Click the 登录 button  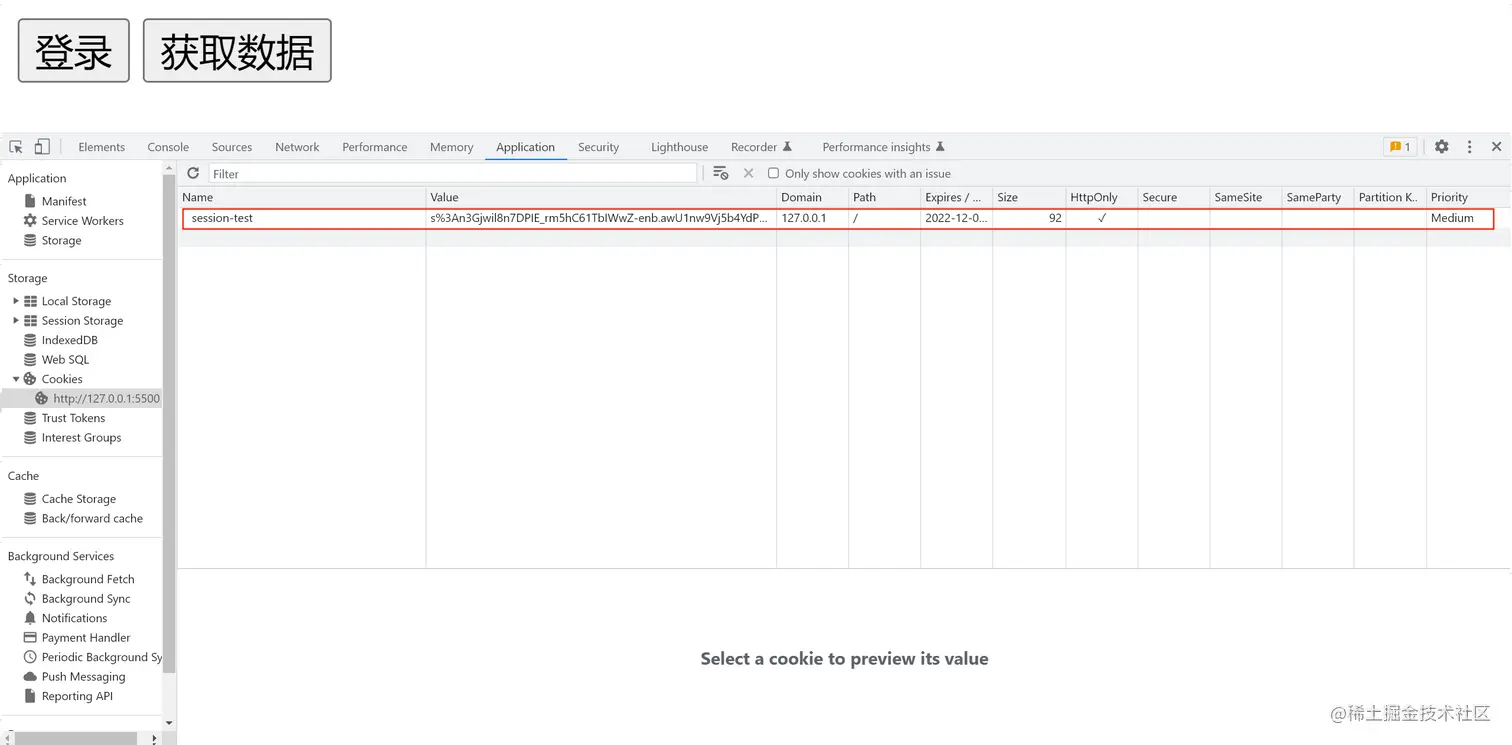(73, 51)
